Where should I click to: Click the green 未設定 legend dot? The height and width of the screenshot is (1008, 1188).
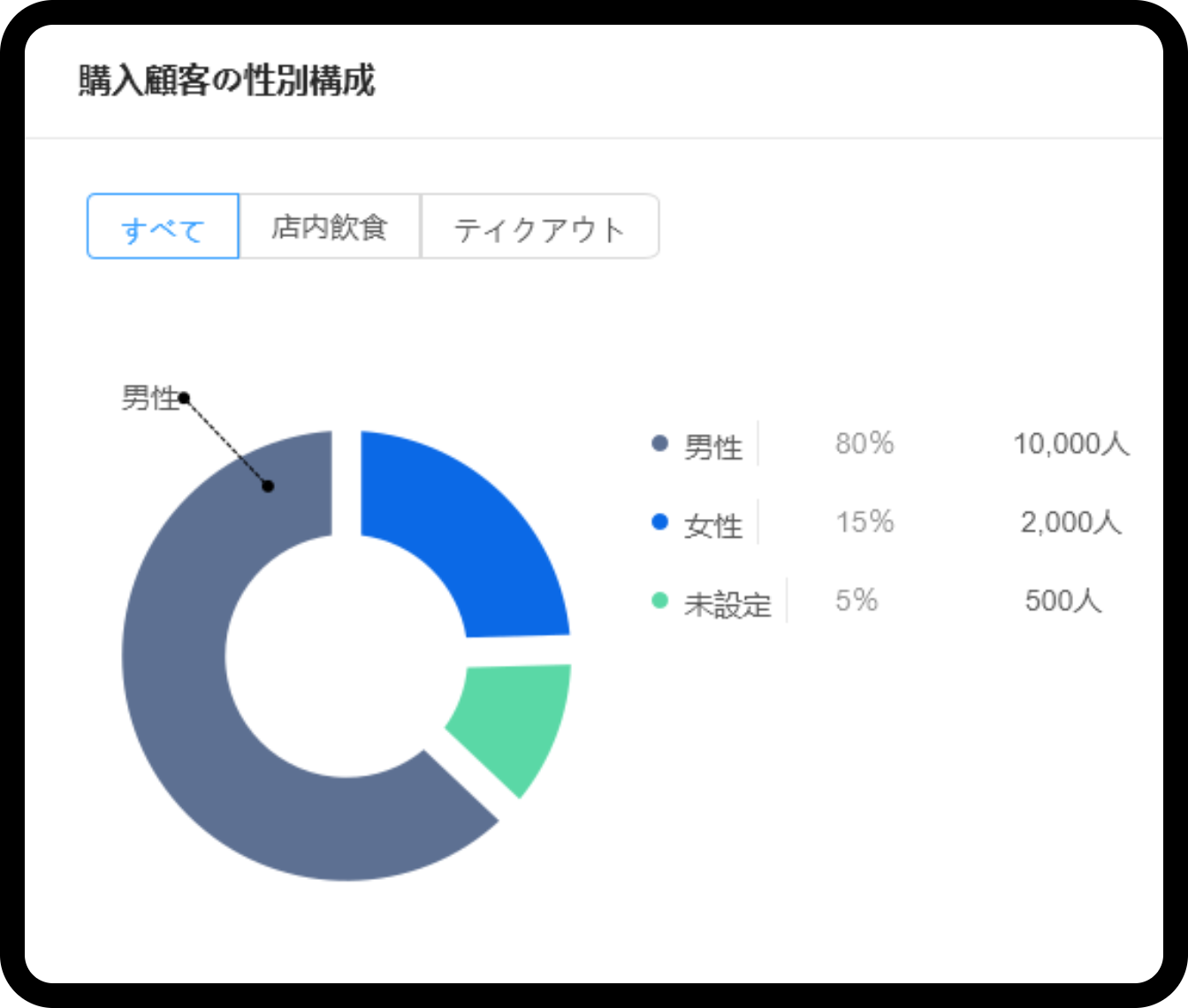[659, 601]
